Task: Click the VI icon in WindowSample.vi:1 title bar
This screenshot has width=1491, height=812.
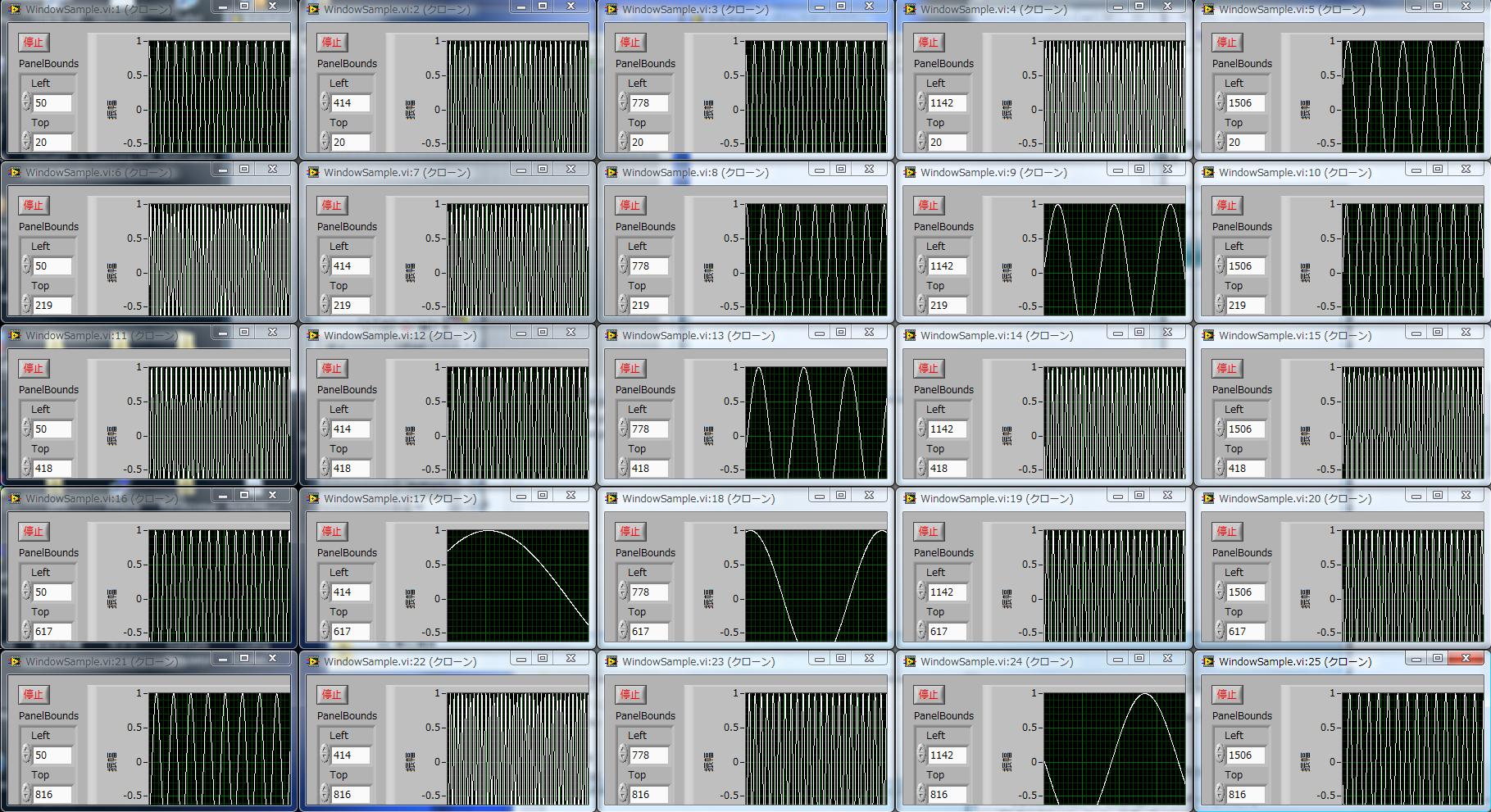Action: pos(15,10)
